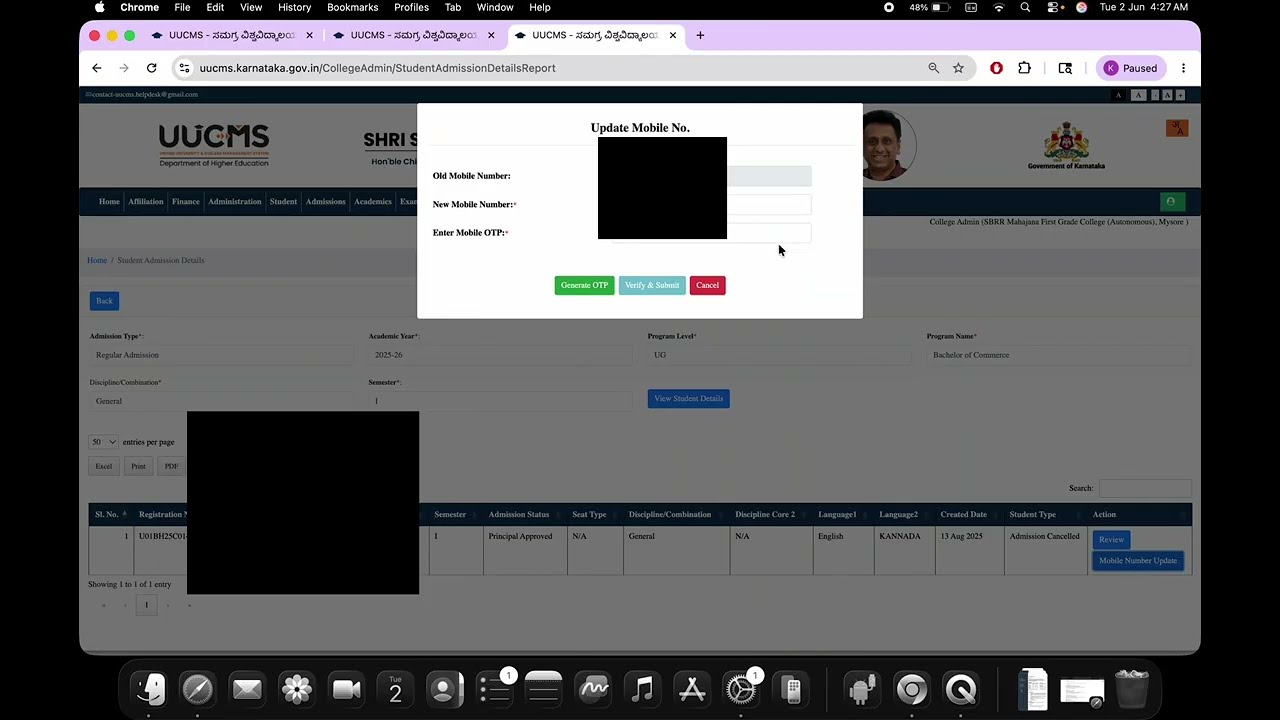Open Photos from the dock

tap(297, 689)
